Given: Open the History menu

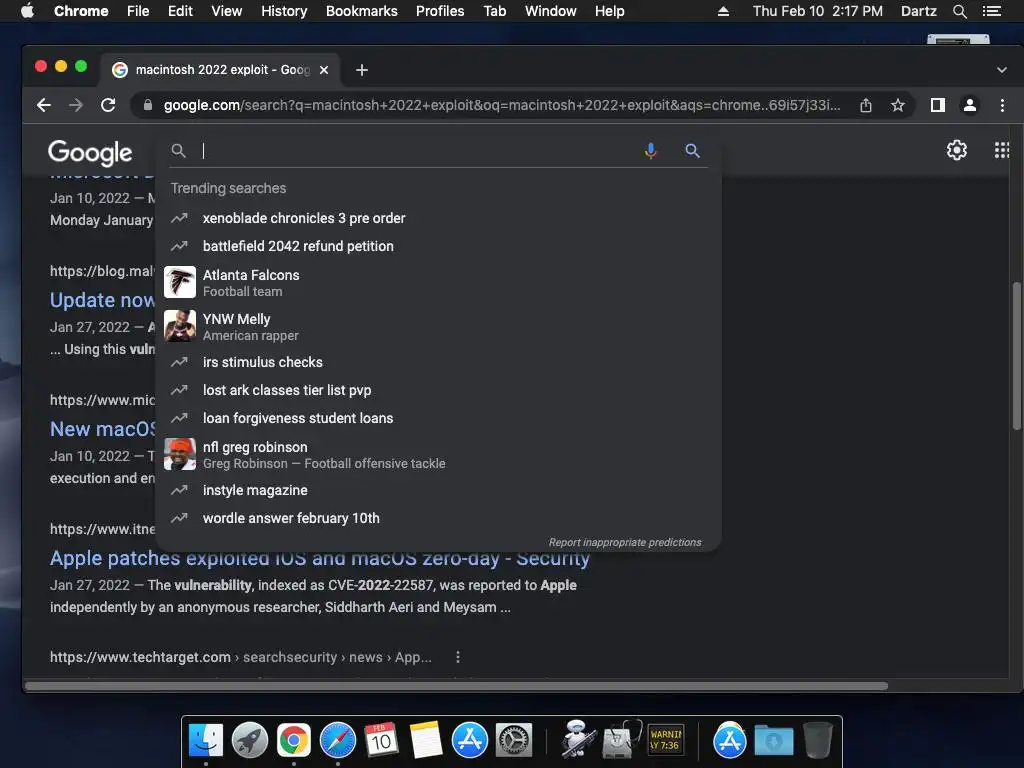Looking at the screenshot, I should point(284,11).
